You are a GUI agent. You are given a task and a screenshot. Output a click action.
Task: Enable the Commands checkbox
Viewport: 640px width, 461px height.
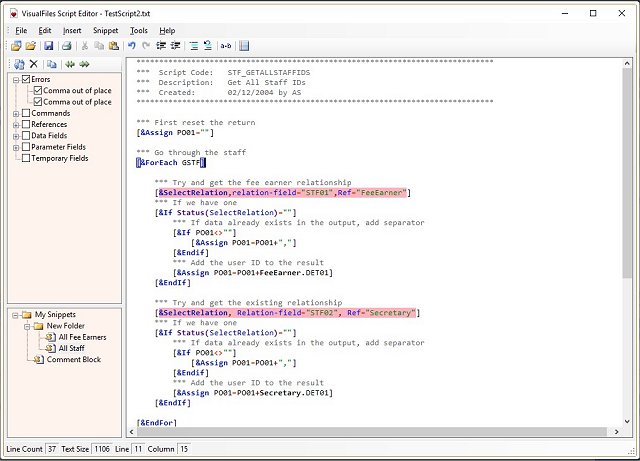26,113
